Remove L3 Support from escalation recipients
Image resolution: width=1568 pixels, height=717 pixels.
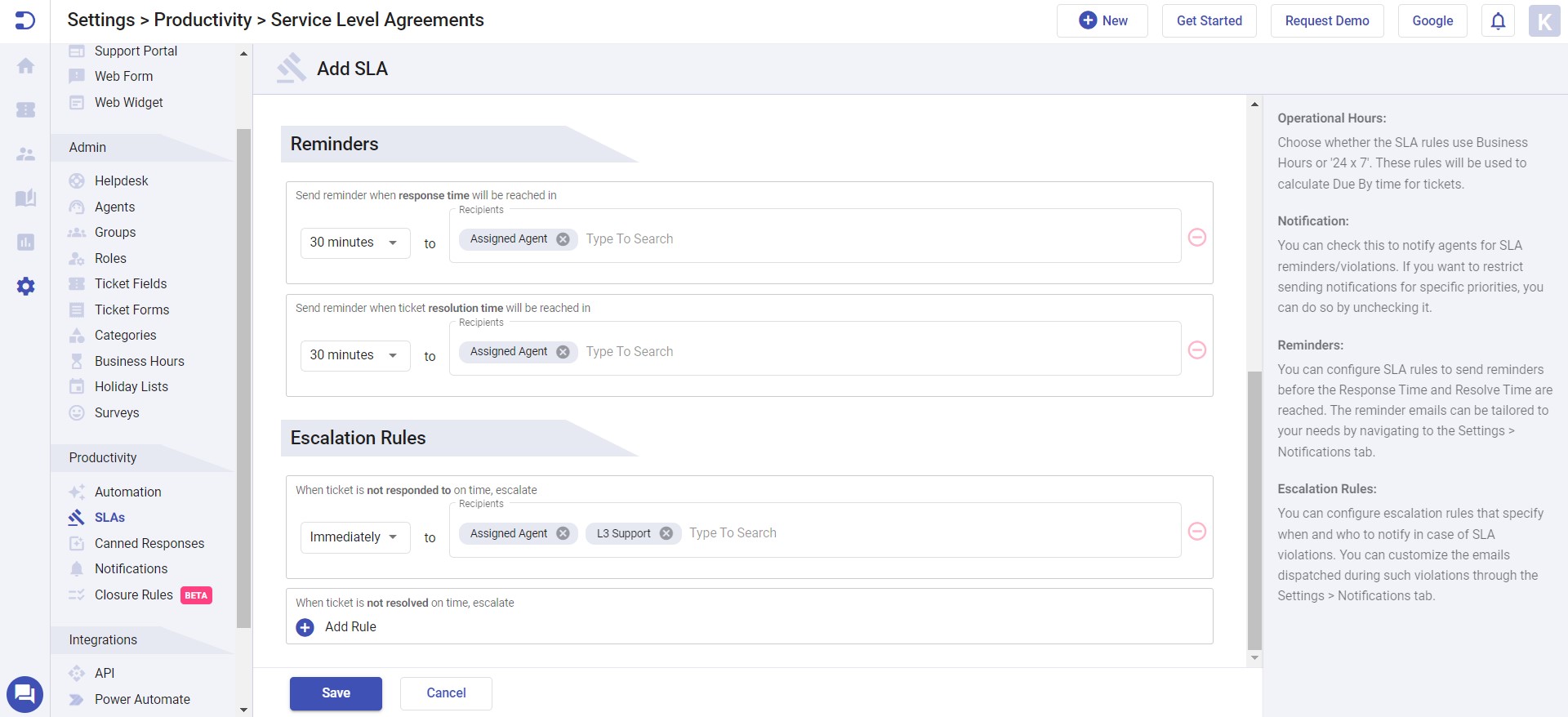click(666, 533)
